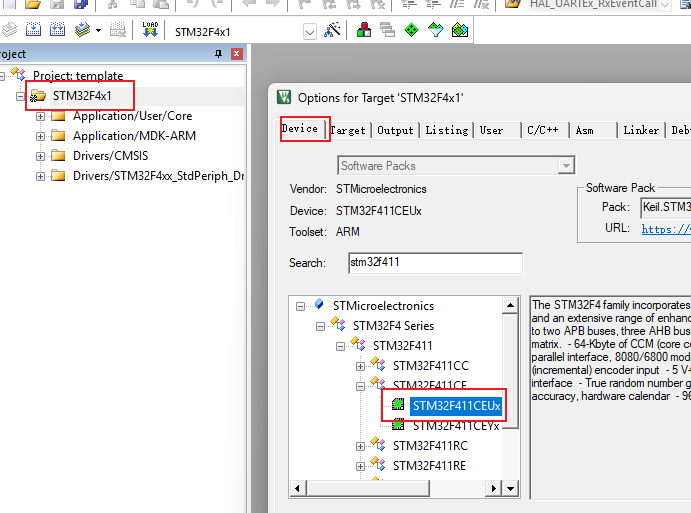Image resolution: width=691 pixels, height=513 pixels.
Task: Click the Translate file toolbar icon
Action: (9, 30)
